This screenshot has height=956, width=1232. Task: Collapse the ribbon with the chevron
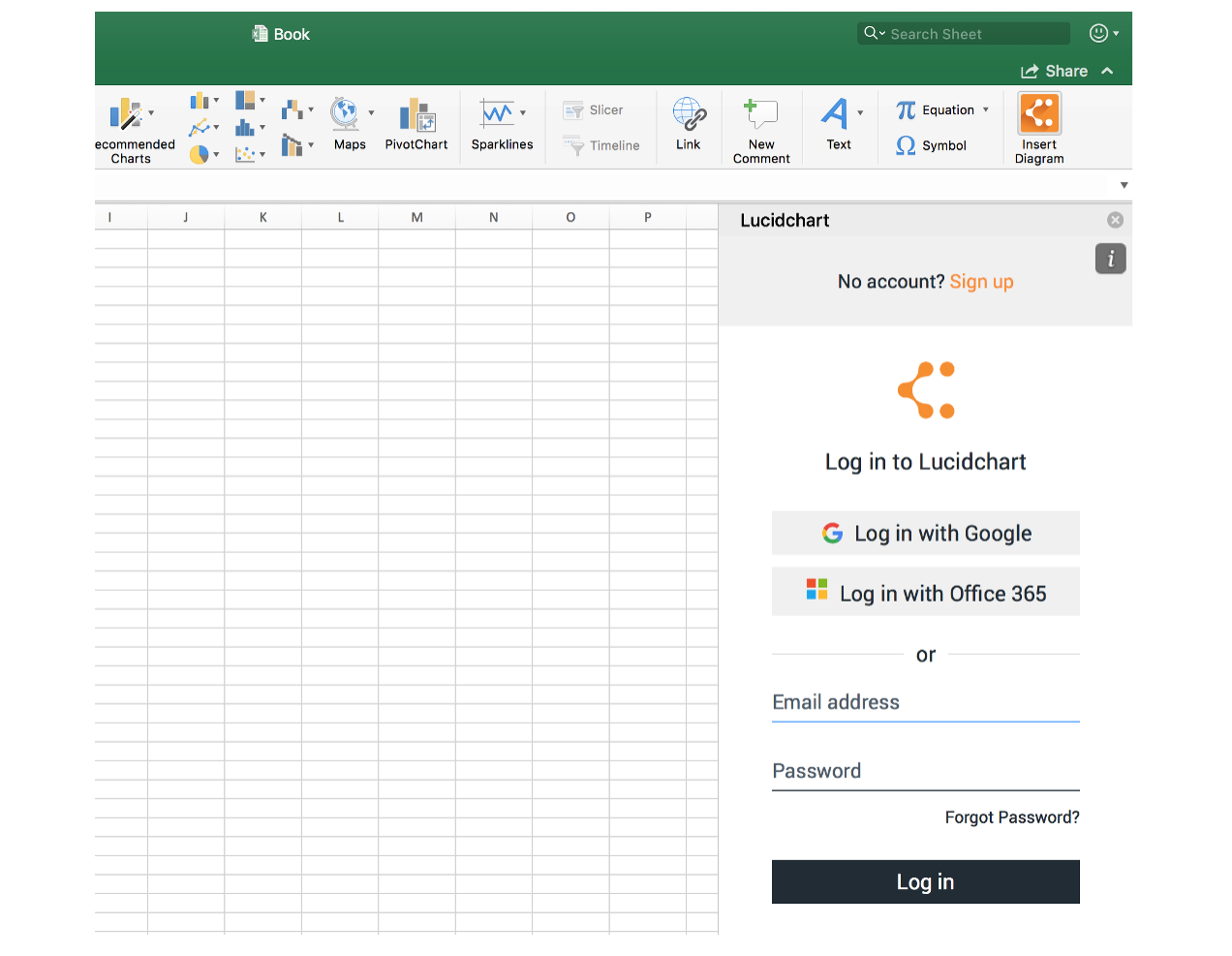click(x=1107, y=71)
